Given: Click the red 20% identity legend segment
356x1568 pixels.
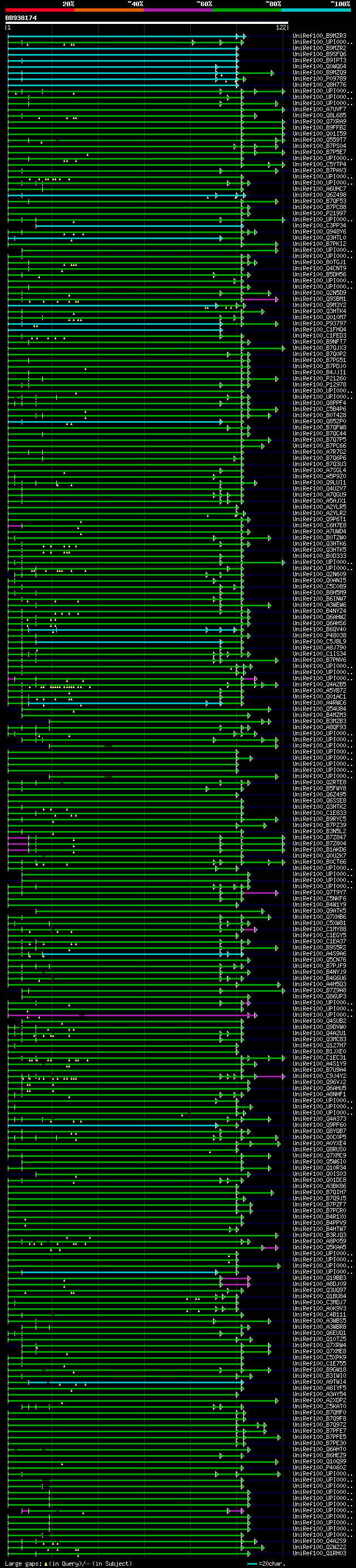Looking at the screenshot, I should coord(40,10).
